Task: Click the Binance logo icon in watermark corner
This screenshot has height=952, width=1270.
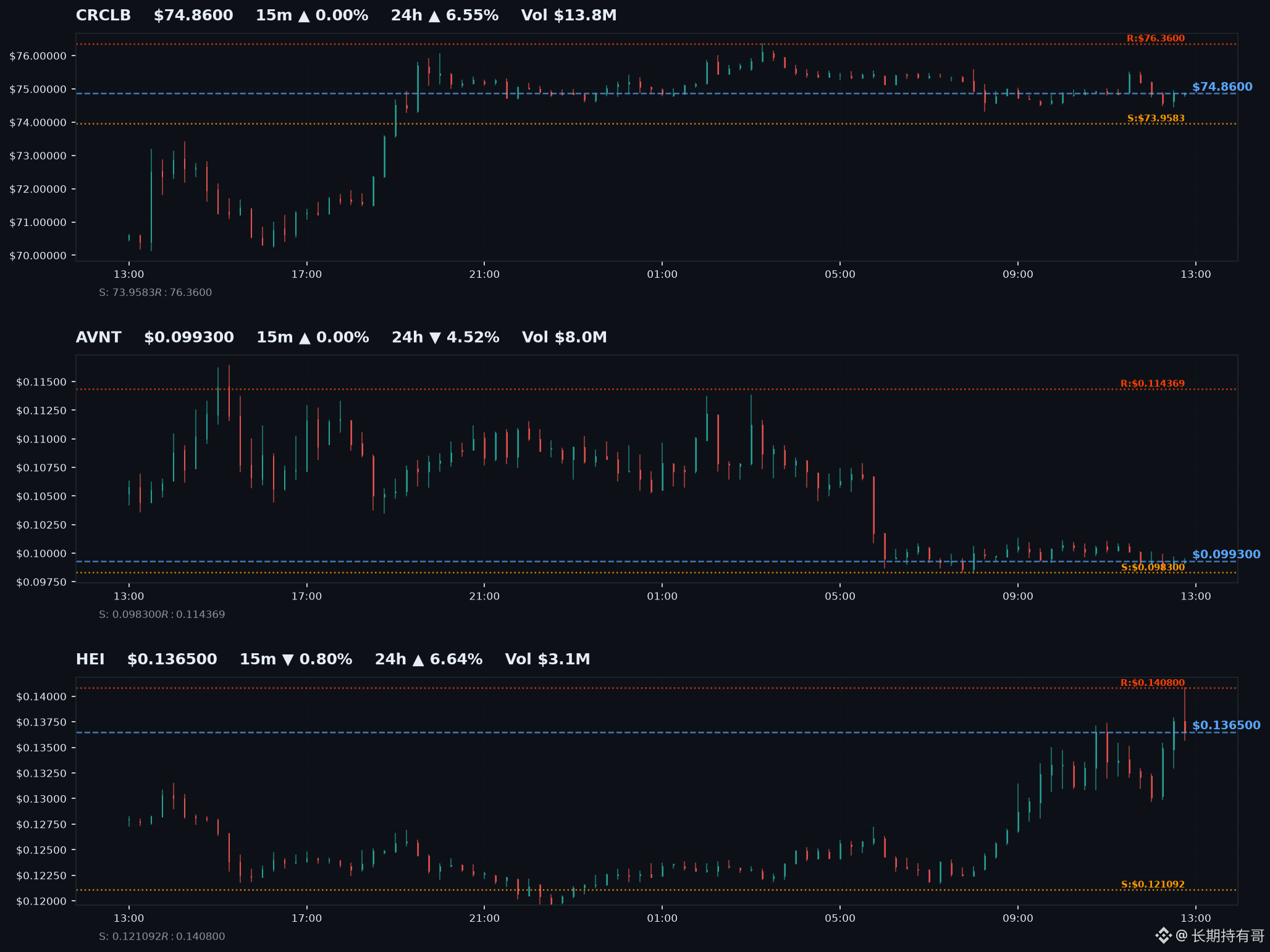Action: [1163, 935]
